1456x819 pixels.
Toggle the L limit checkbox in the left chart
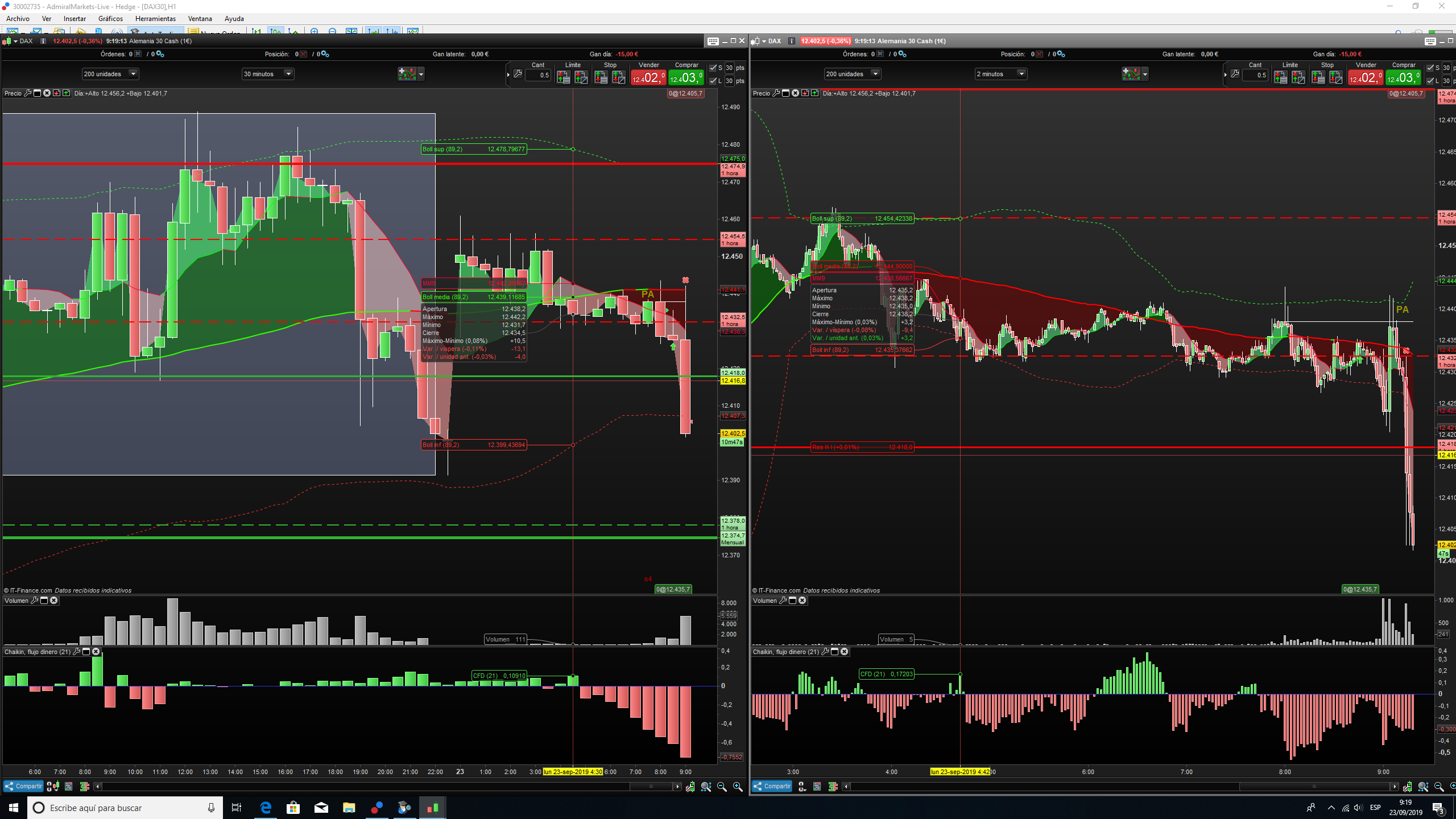pyautogui.click(x=713, y=81)
